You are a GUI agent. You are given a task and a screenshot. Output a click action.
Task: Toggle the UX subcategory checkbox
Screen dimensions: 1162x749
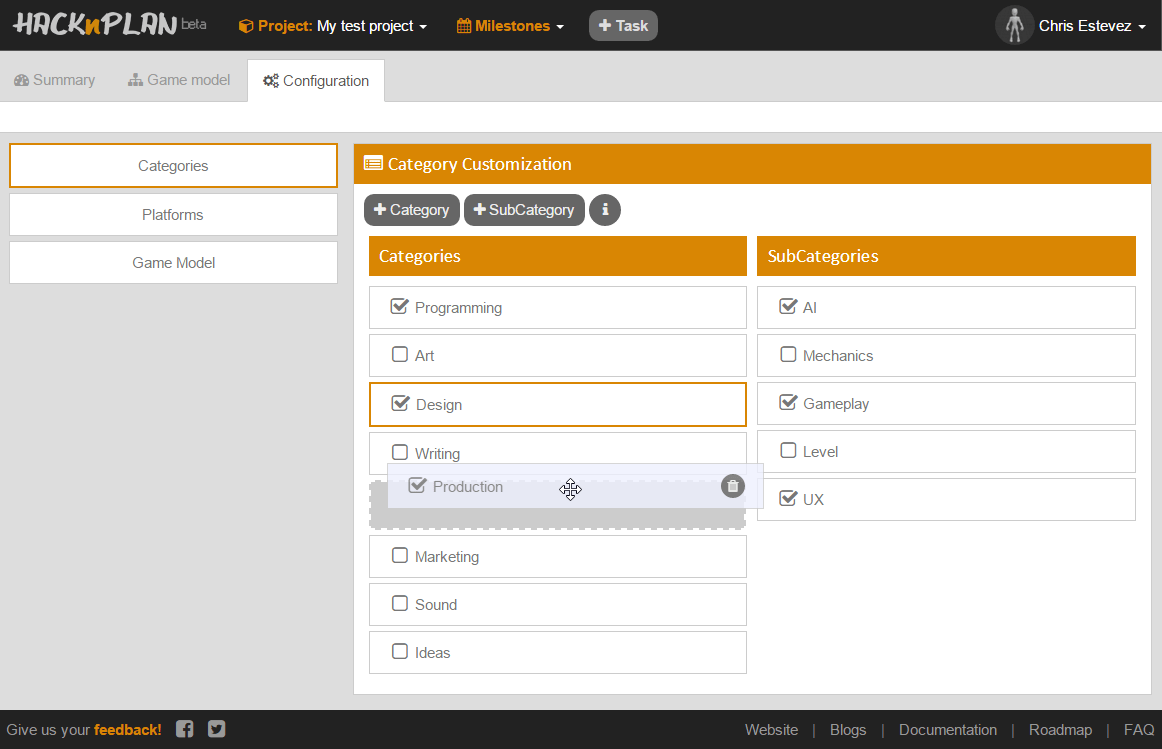[x=788, y=498]
